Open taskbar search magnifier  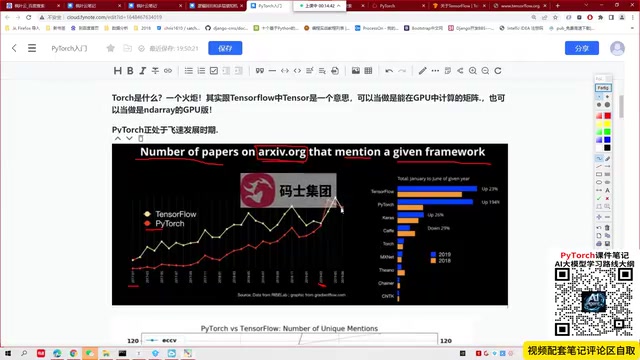coord(24,353)
